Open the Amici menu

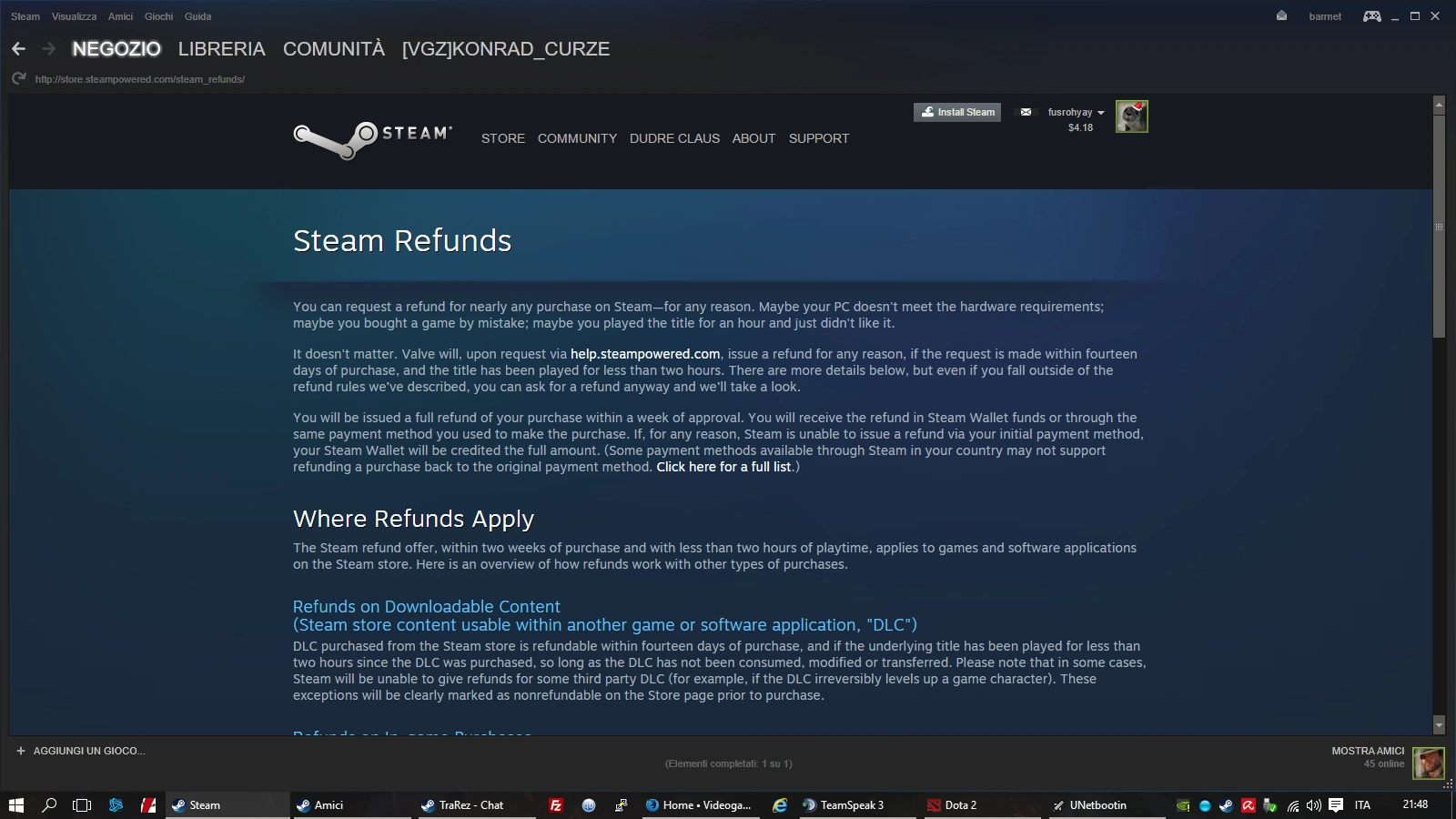tap(120, 16)
